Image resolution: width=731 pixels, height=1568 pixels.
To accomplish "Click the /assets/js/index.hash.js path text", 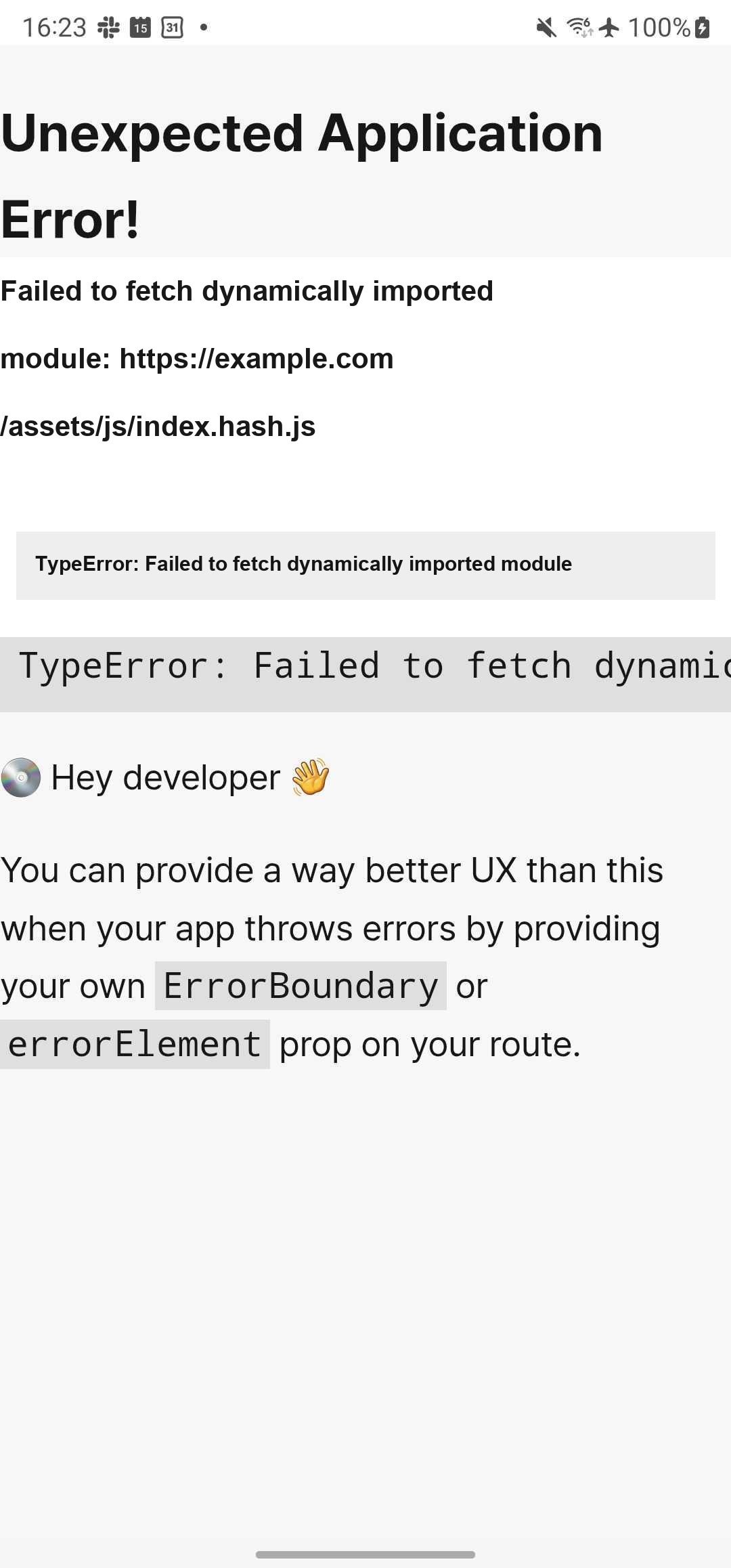I will click(158, 427).
